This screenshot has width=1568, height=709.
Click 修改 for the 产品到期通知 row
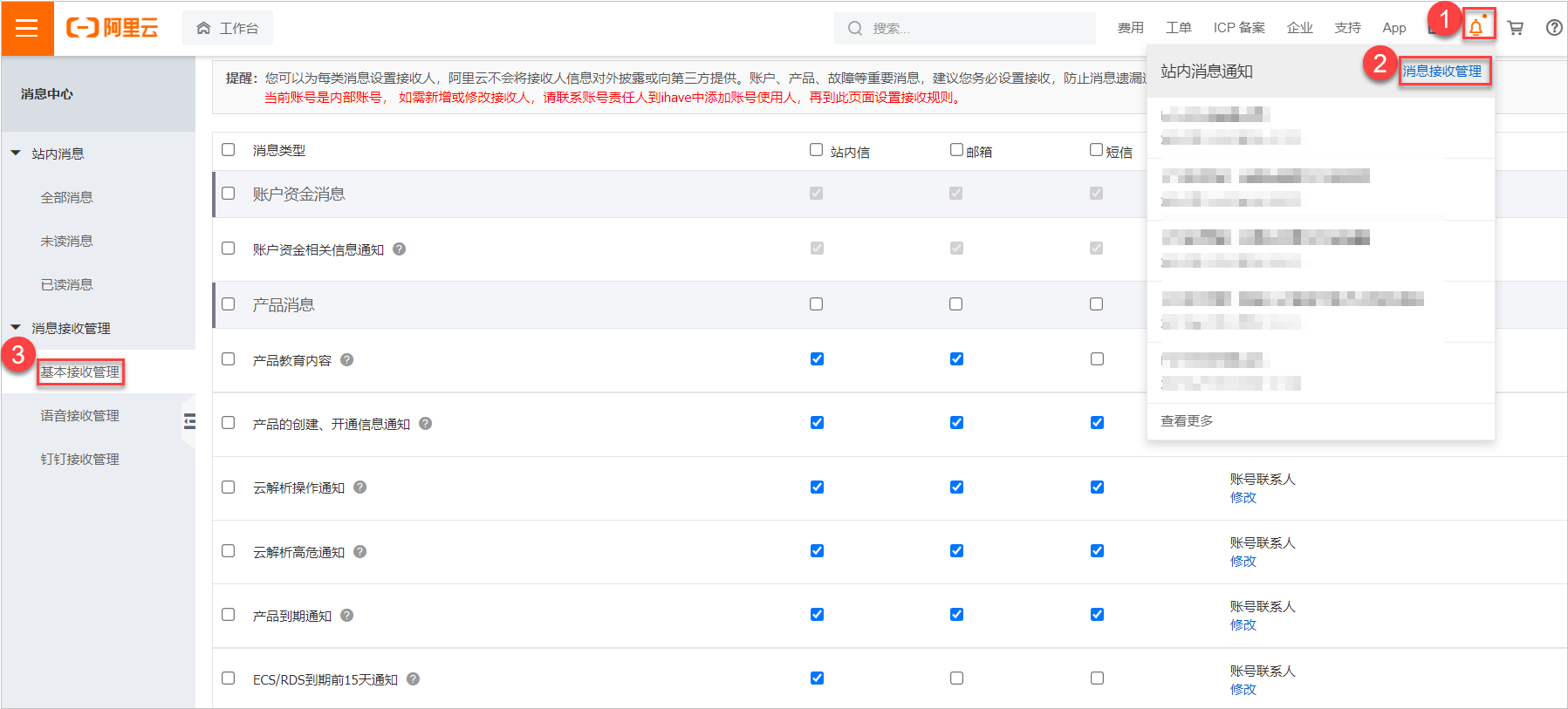(x=1243, y=624)
